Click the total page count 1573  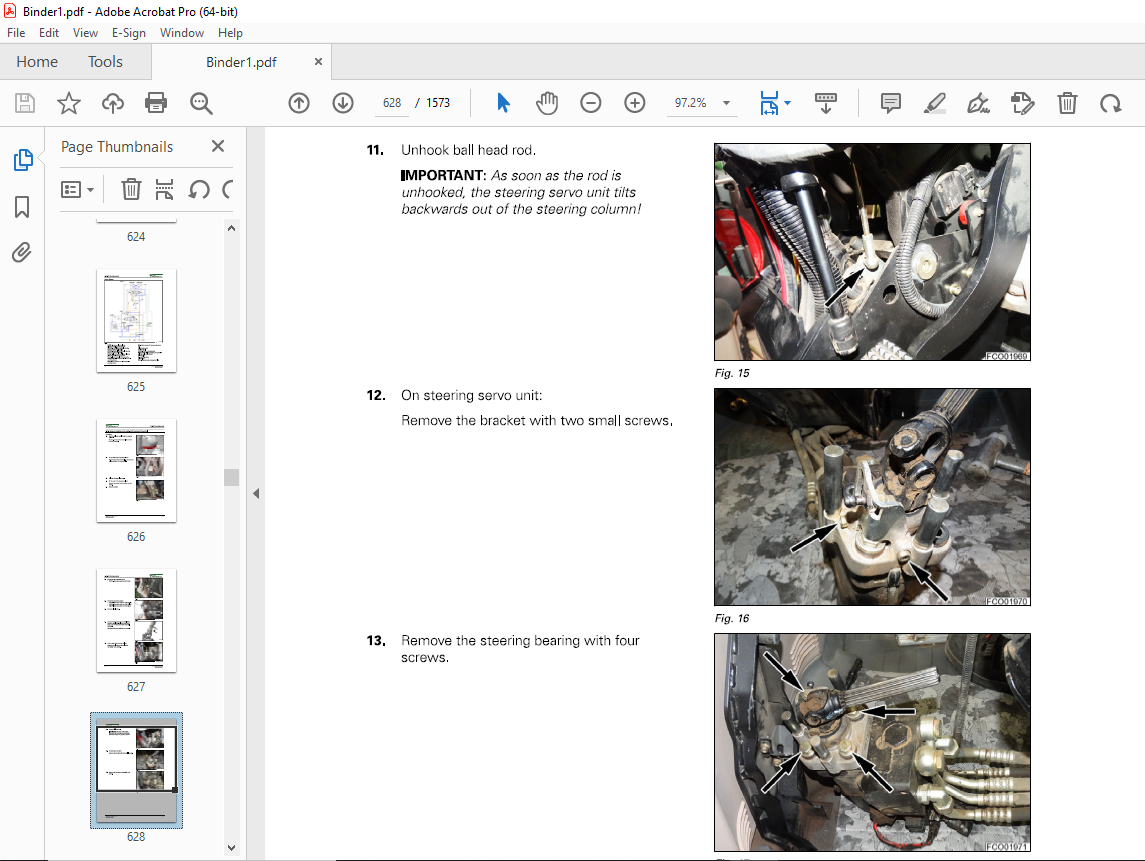tap(438, 103)
